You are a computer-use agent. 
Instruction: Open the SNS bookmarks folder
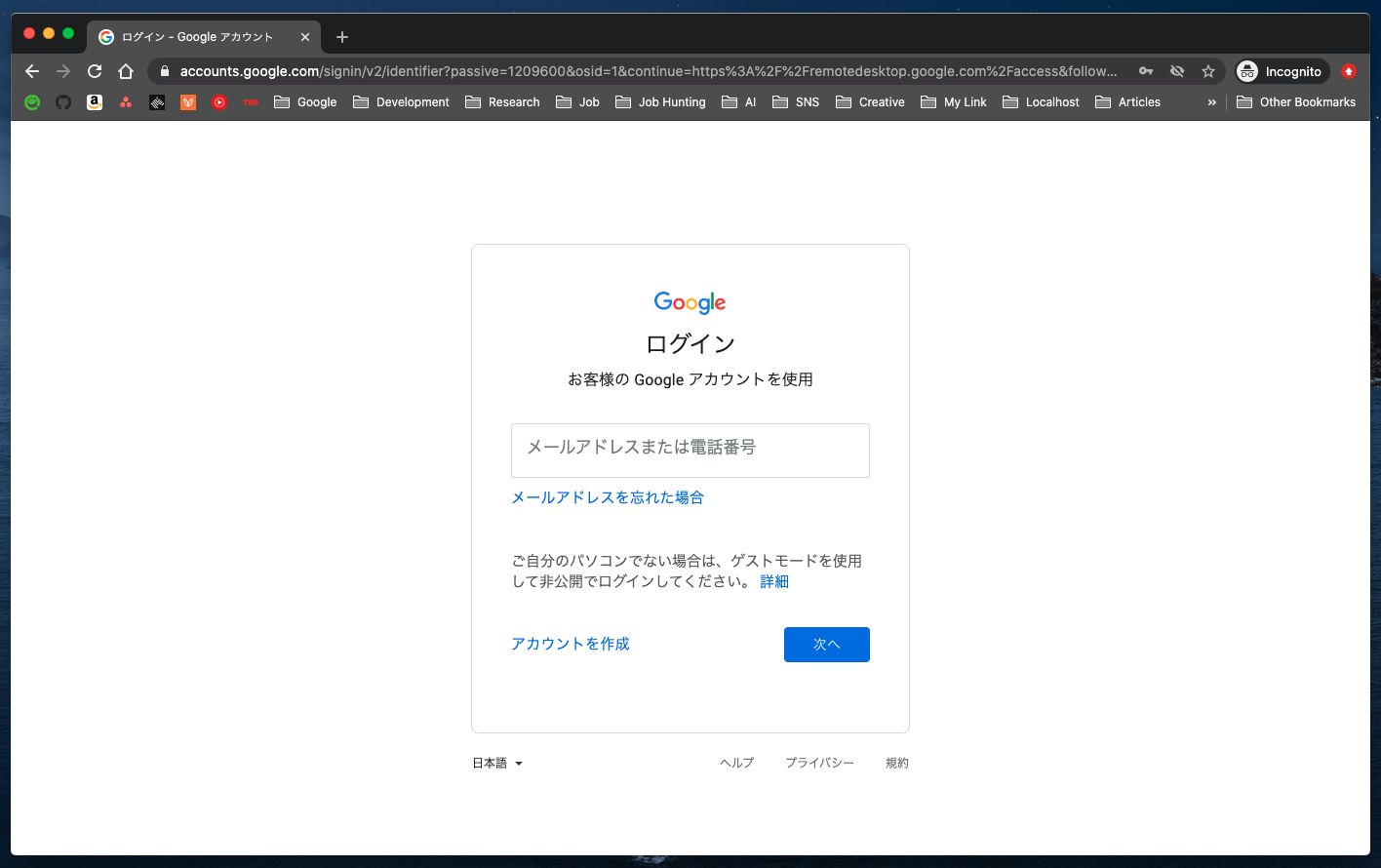coord(796,101)
